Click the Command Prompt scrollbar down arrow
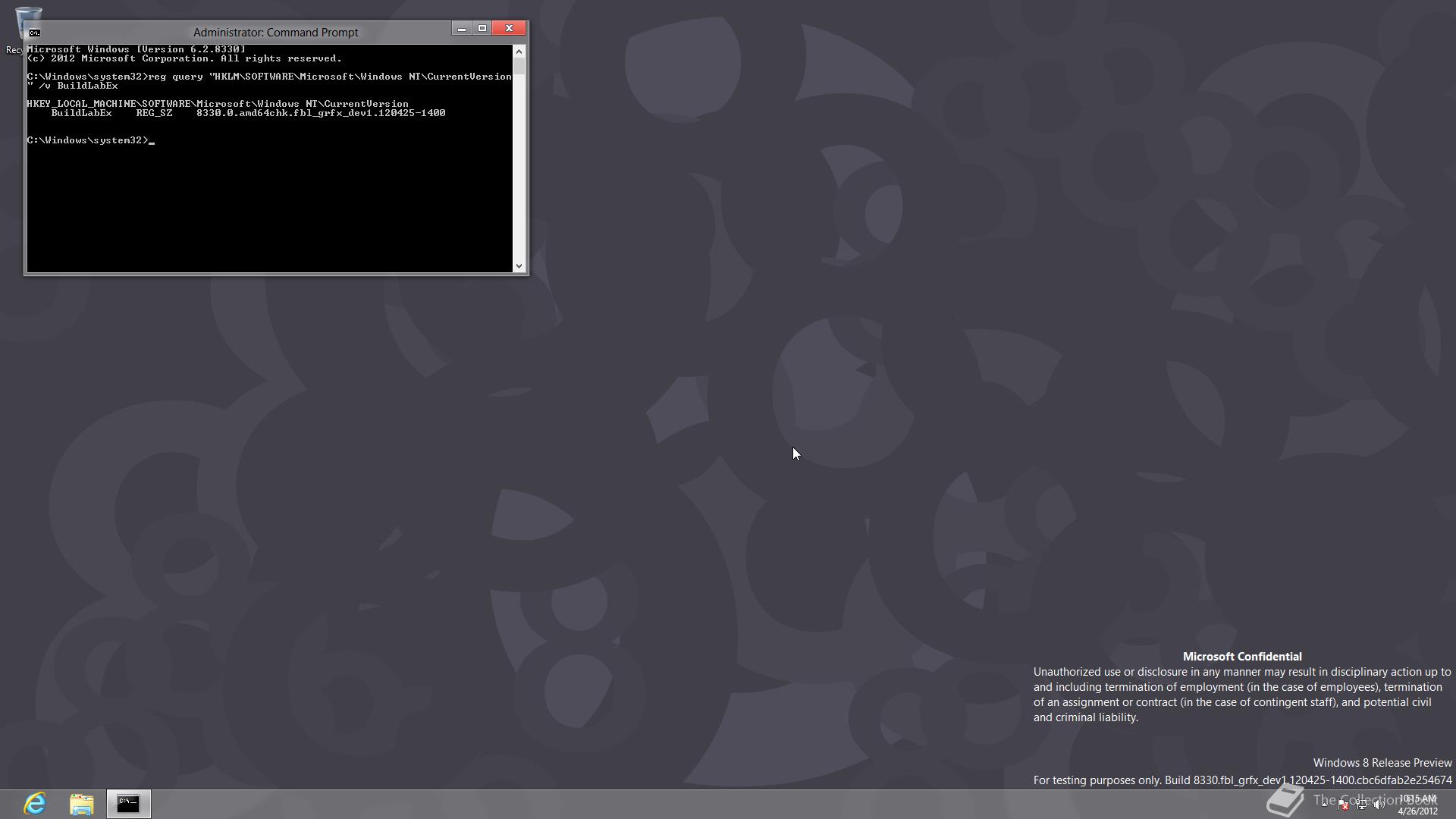1456x819 pixels. point(519,265)
